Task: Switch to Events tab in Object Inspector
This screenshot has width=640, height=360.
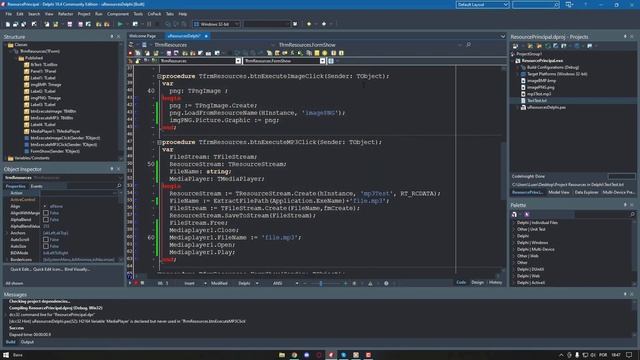Action: click(x=36, y=186)
